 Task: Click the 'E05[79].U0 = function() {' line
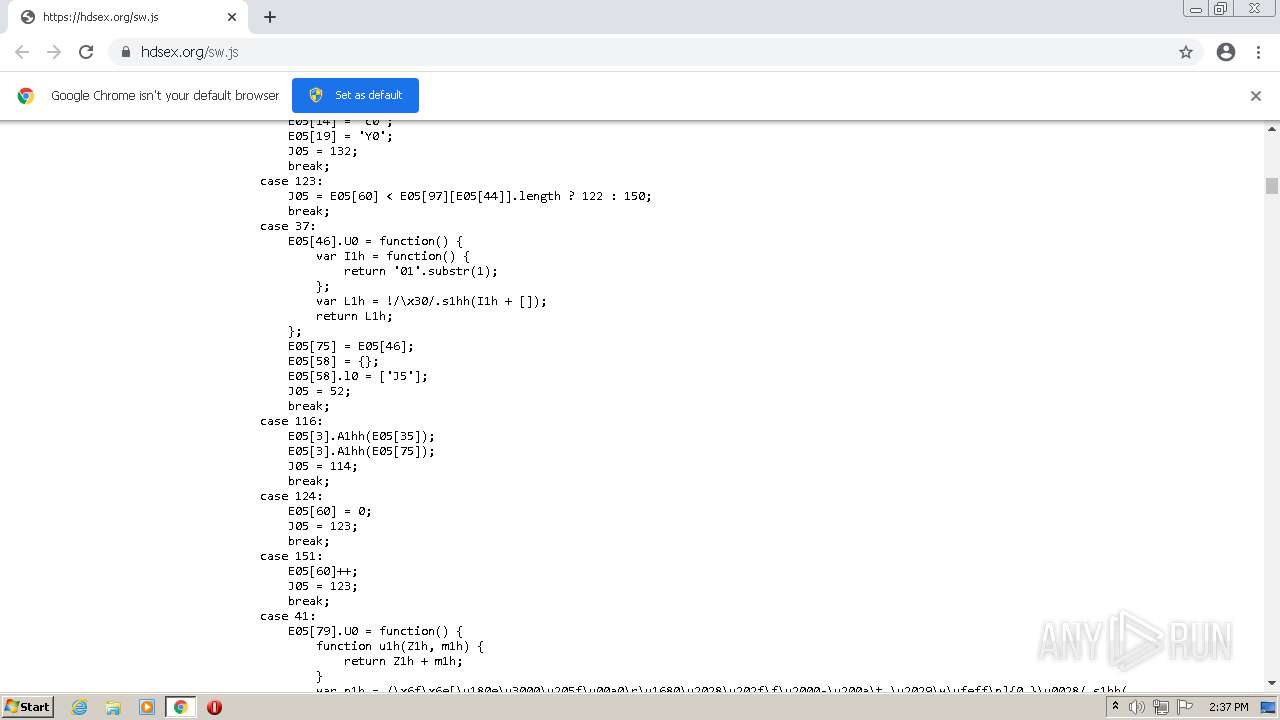click(375, 631)
